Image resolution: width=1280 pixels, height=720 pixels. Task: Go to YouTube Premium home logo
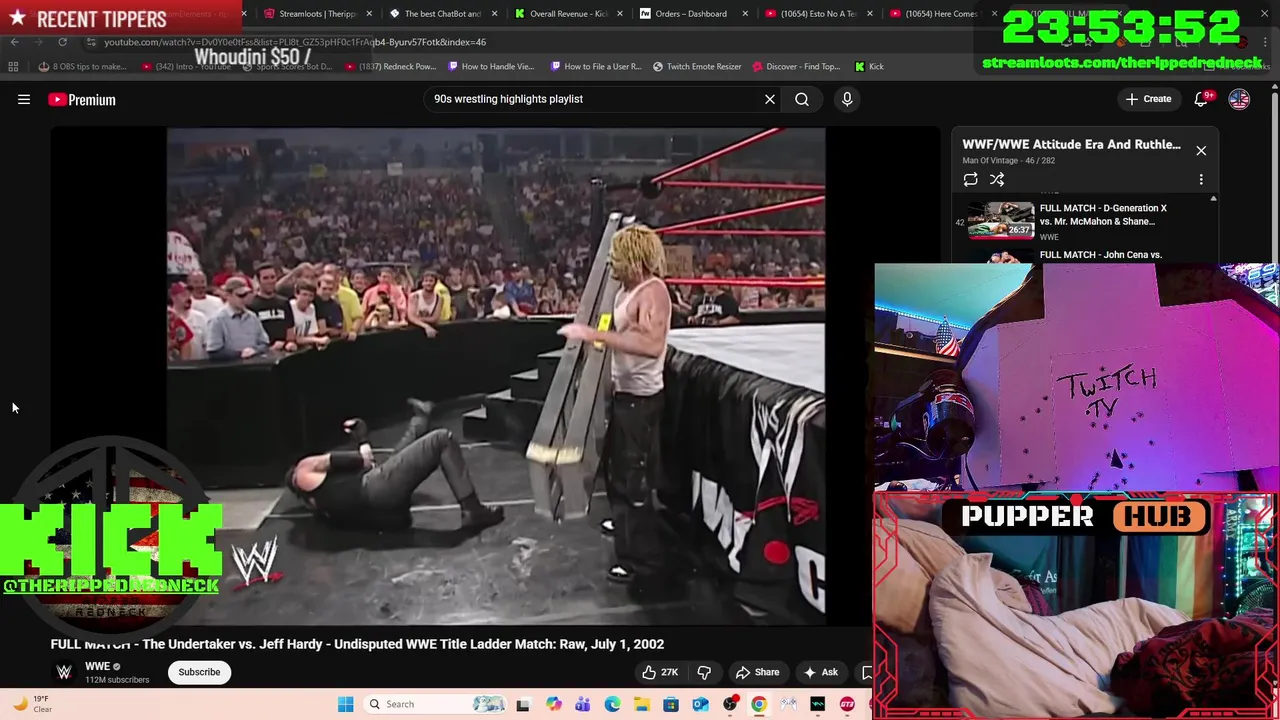[82, 99]
